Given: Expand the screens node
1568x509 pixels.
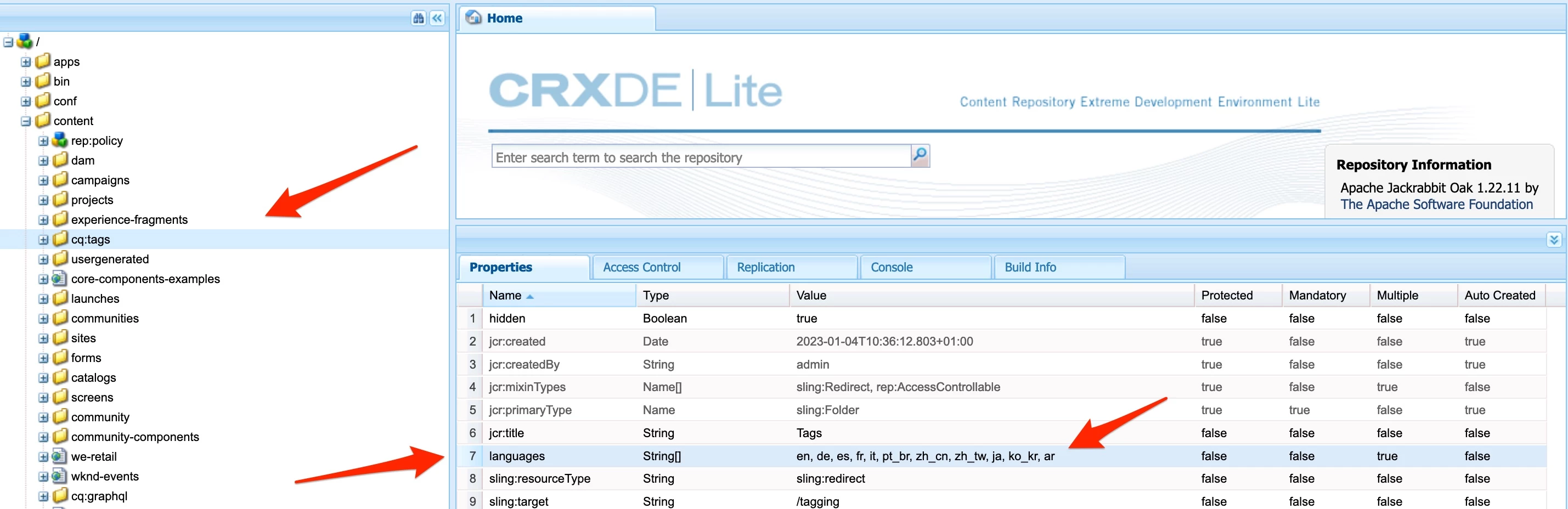Looking at the screenshot, I should [x=43, y=398].
